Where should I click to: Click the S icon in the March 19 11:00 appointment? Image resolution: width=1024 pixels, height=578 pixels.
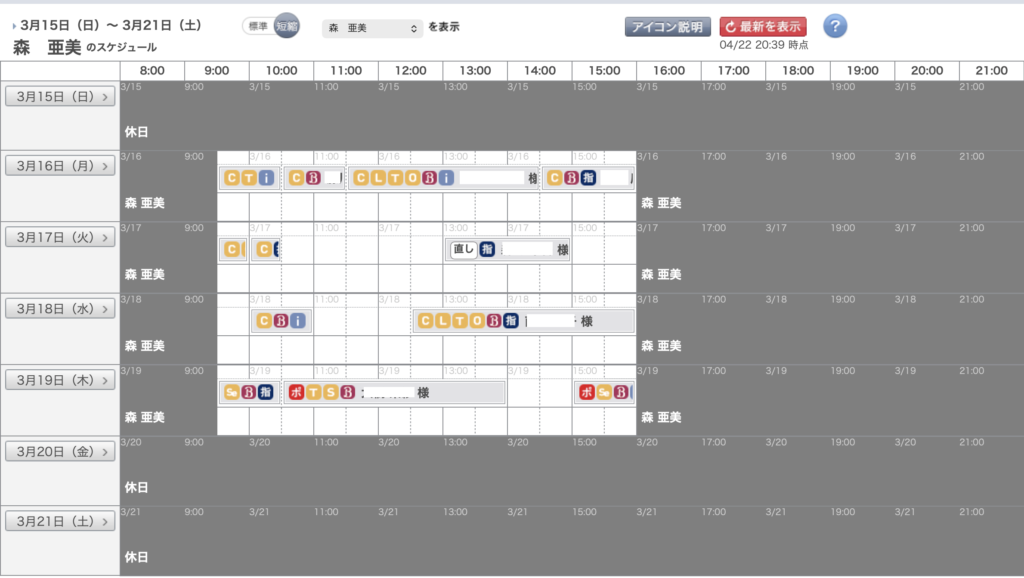(x=330, y=393)
